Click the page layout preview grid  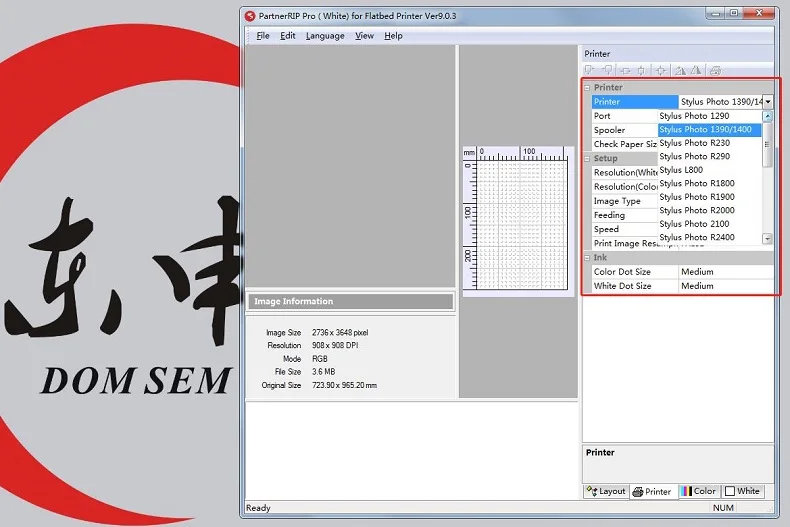click(522, 225)
